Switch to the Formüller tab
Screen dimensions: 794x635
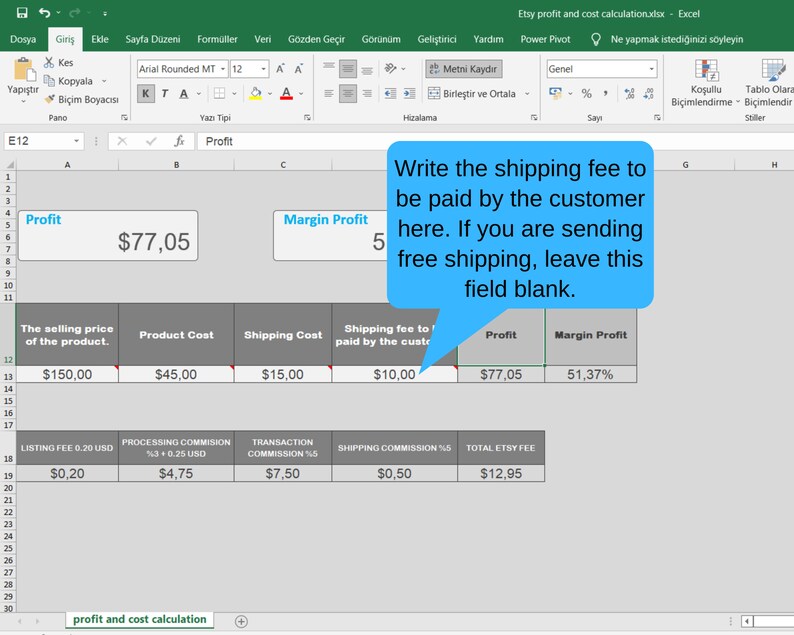pyautogui.click(x=217, y=39)
